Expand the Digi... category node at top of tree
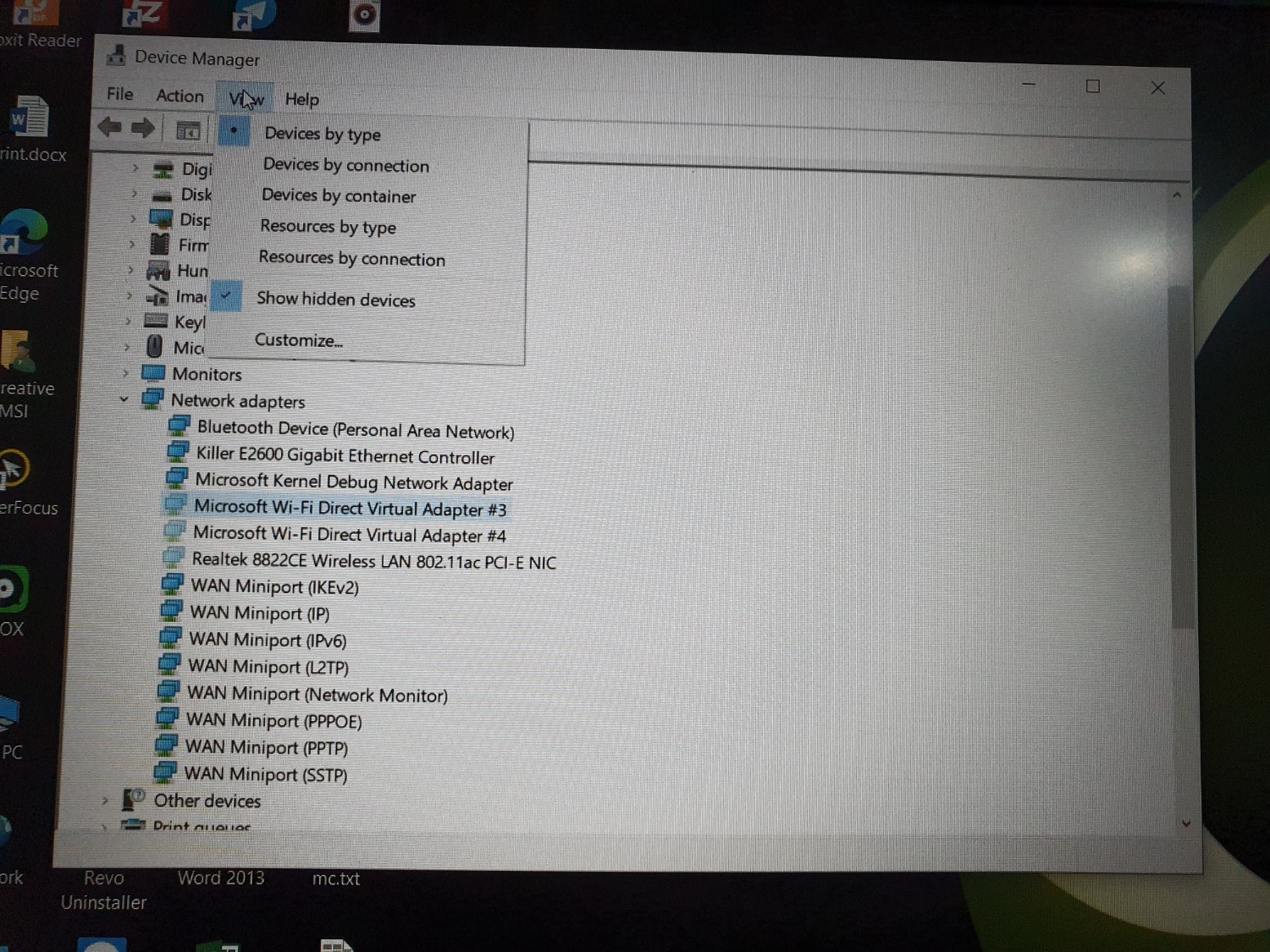The height and width of the screenshot is (952, 1270). point(135,168)
